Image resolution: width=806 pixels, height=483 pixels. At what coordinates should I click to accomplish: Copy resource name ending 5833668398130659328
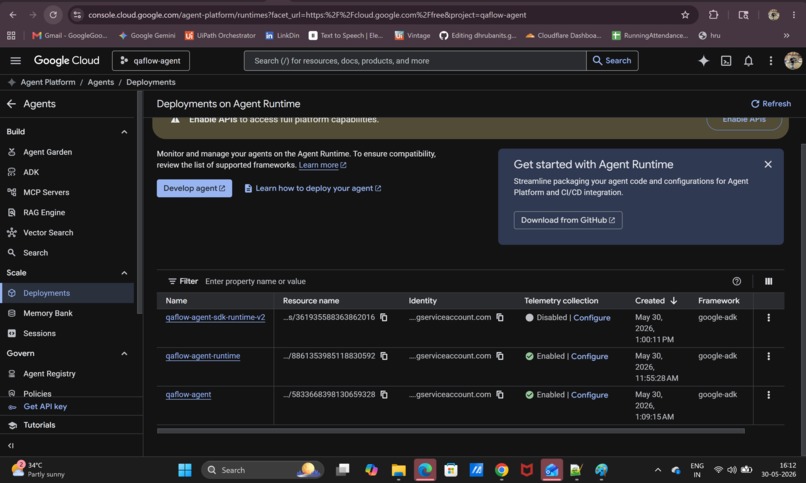click(x=384, y=395)
